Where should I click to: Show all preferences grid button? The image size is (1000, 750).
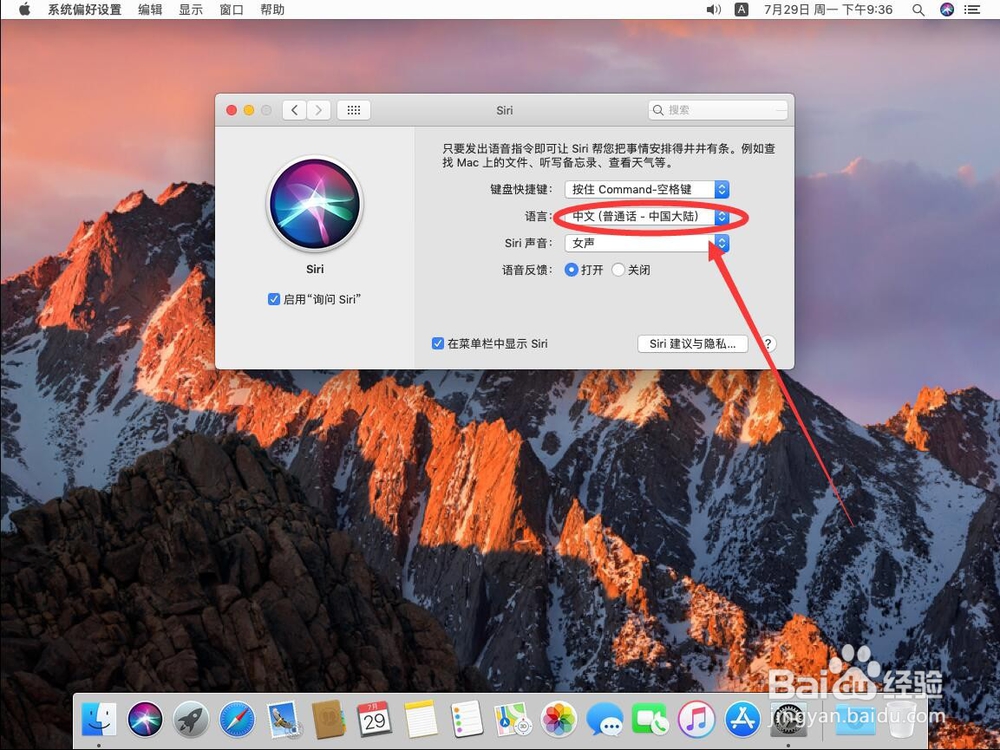coord(354,110)
